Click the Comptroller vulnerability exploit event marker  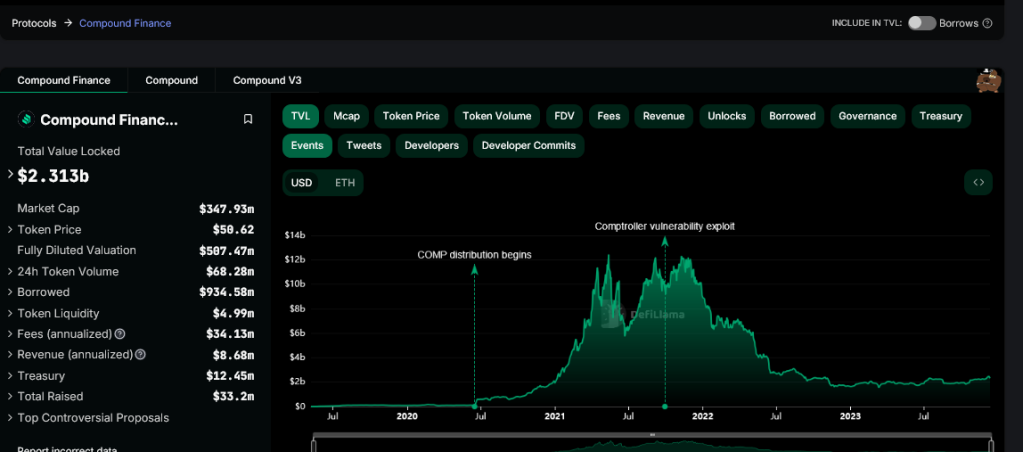click(x=665, y=406)
